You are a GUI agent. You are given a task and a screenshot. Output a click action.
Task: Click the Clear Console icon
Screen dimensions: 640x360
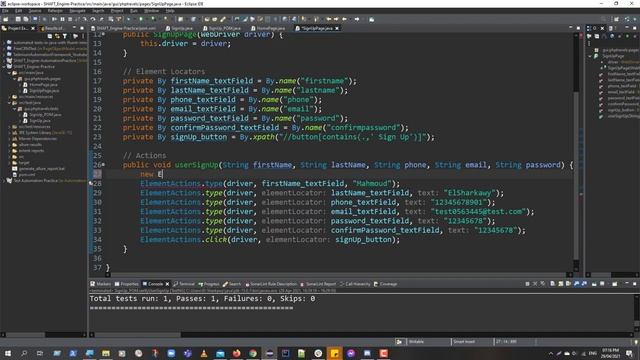click(x=553, y=284)
